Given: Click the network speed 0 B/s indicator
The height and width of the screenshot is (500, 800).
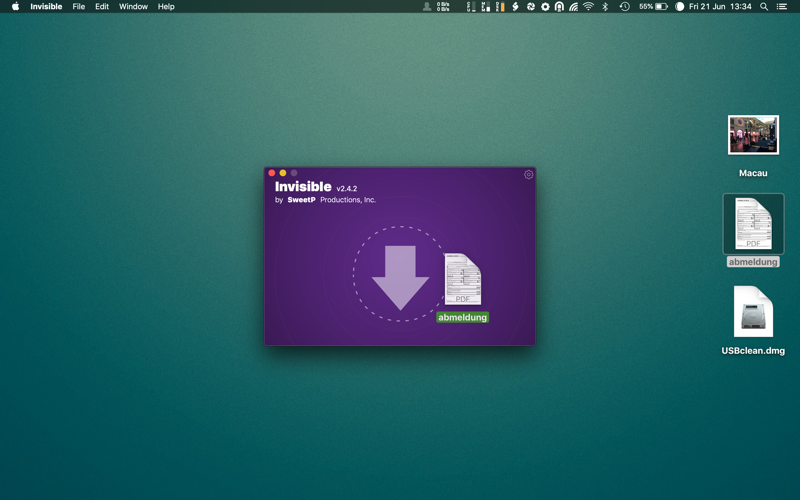Looking at the screenshot, I should (x=443, y=7).
